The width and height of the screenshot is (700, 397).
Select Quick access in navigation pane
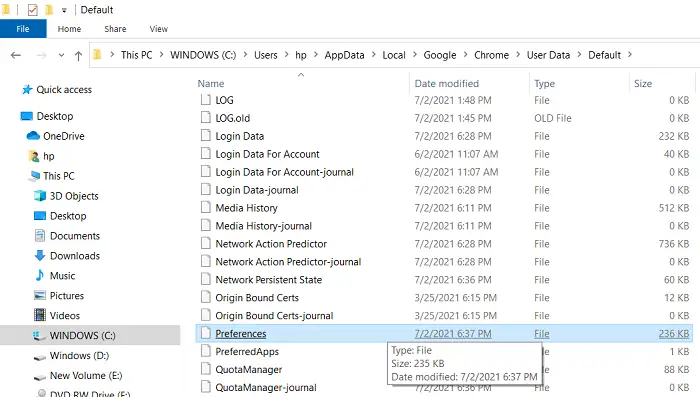point(64,90)
